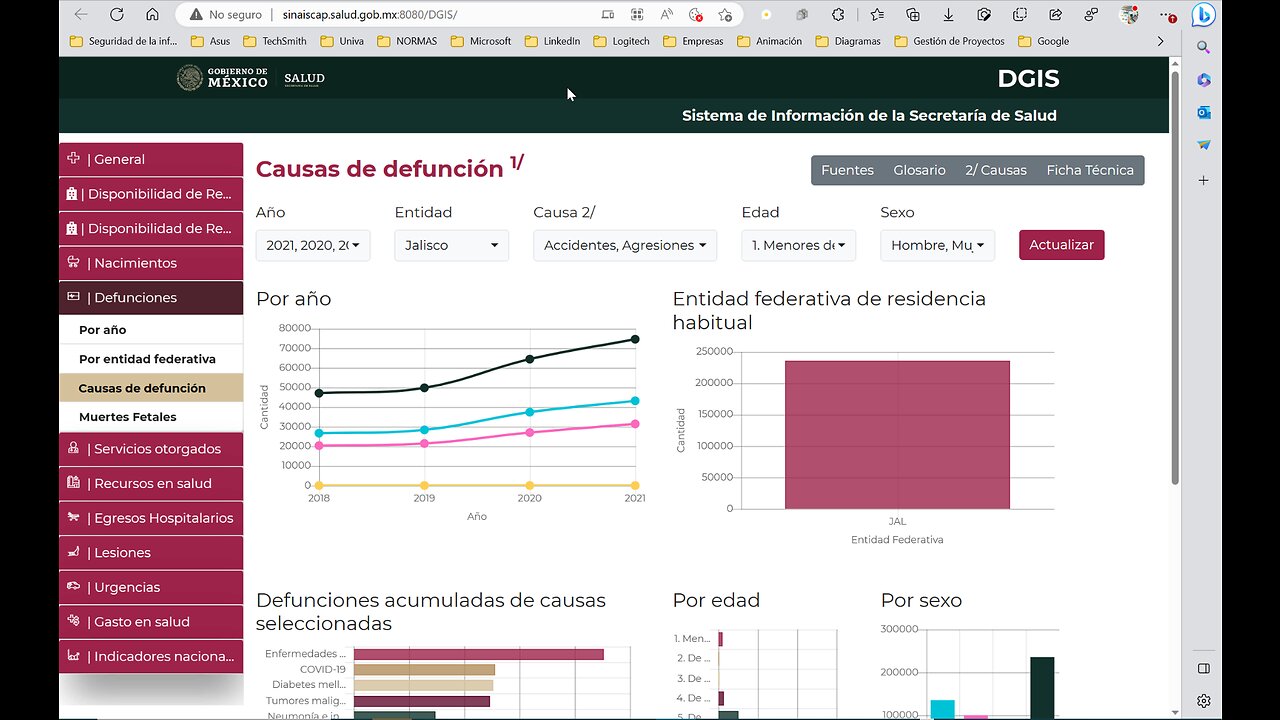This screenshot has width=1280, height=720.
Task: Expand the Urgencias sidebar menu
Action: [151, 587]
